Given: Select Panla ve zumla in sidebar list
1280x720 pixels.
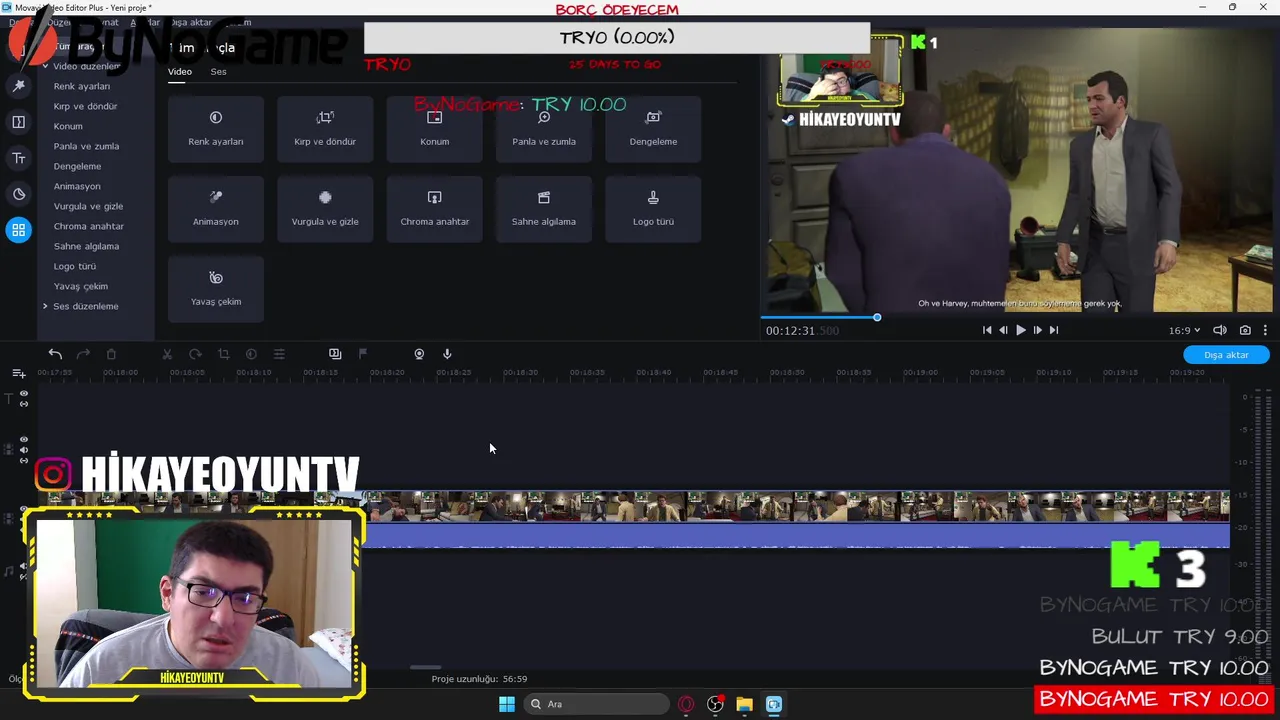Looking at the screenshot, I should click(x=86, y=146).
